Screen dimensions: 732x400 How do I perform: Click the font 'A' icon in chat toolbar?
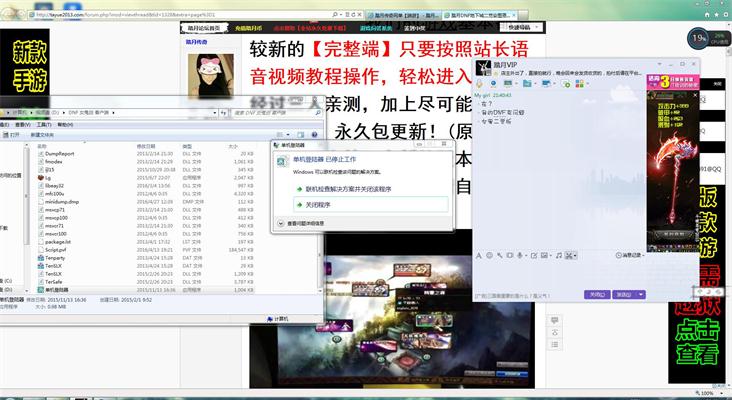click(479, 255)
